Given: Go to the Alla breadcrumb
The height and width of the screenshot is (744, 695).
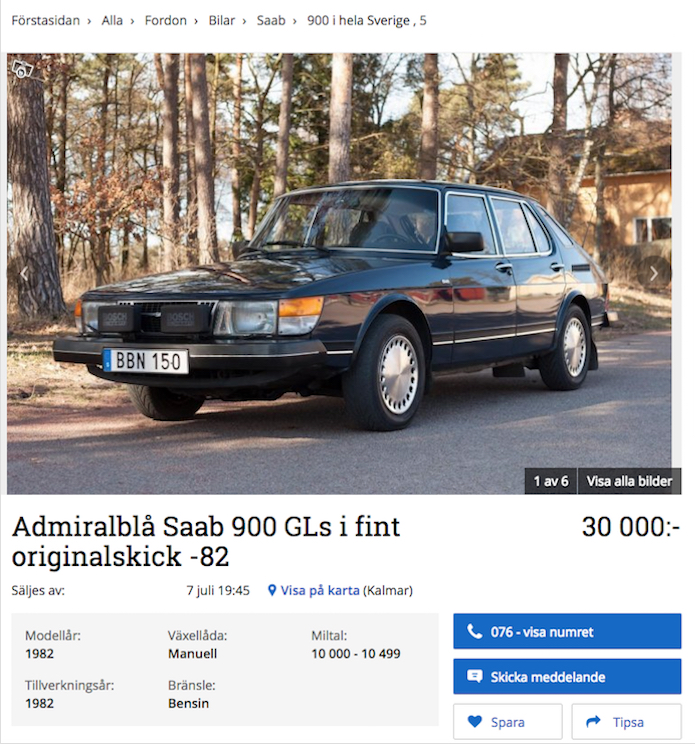Looking at the screenshot, I should coord(112,20).
